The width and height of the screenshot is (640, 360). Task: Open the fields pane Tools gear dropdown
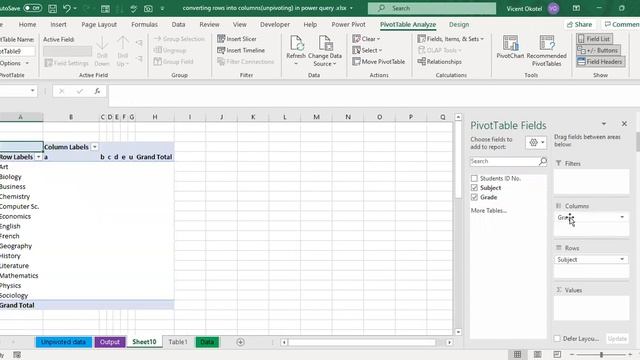point(536,142)
